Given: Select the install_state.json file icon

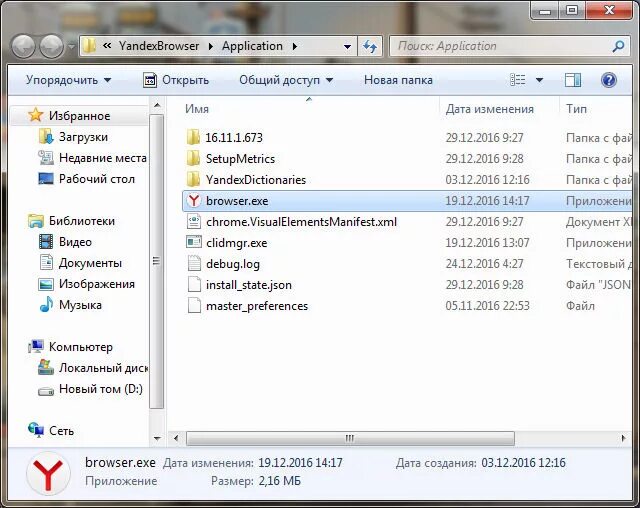Looking at the screenshot, I should point(194,284).
